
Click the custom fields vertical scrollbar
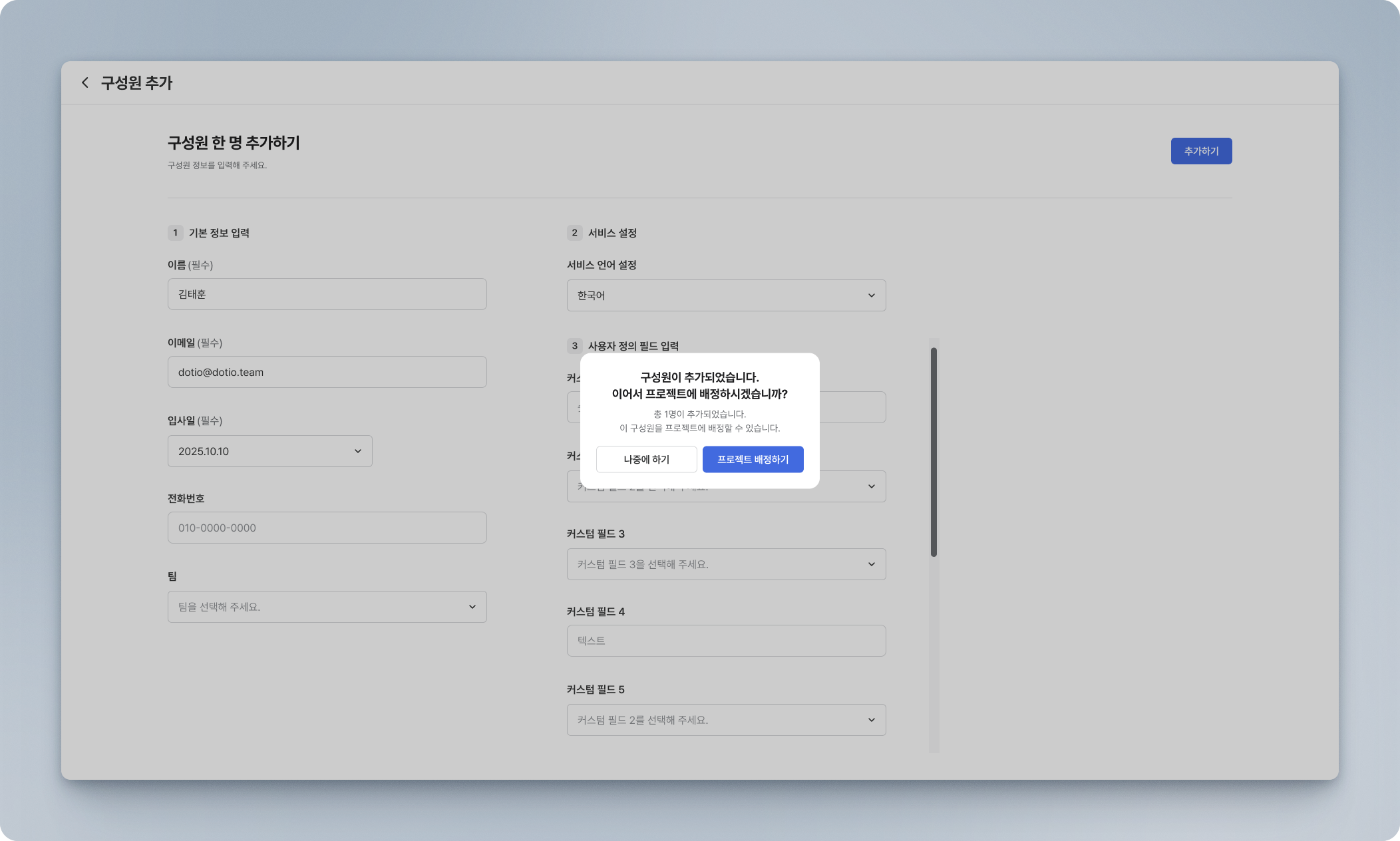point(934,452)
